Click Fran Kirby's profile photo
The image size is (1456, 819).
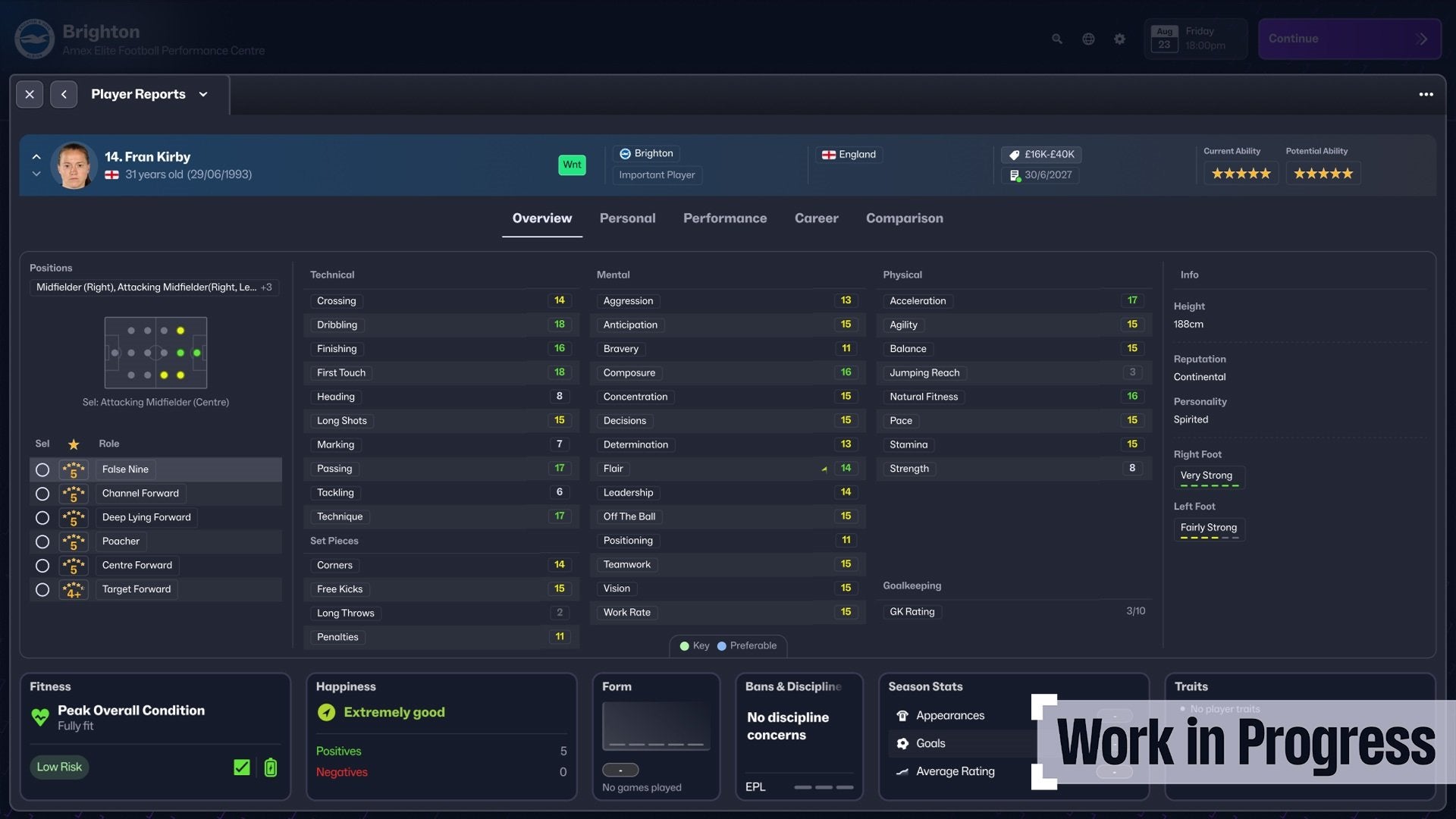tap(74, 165)
